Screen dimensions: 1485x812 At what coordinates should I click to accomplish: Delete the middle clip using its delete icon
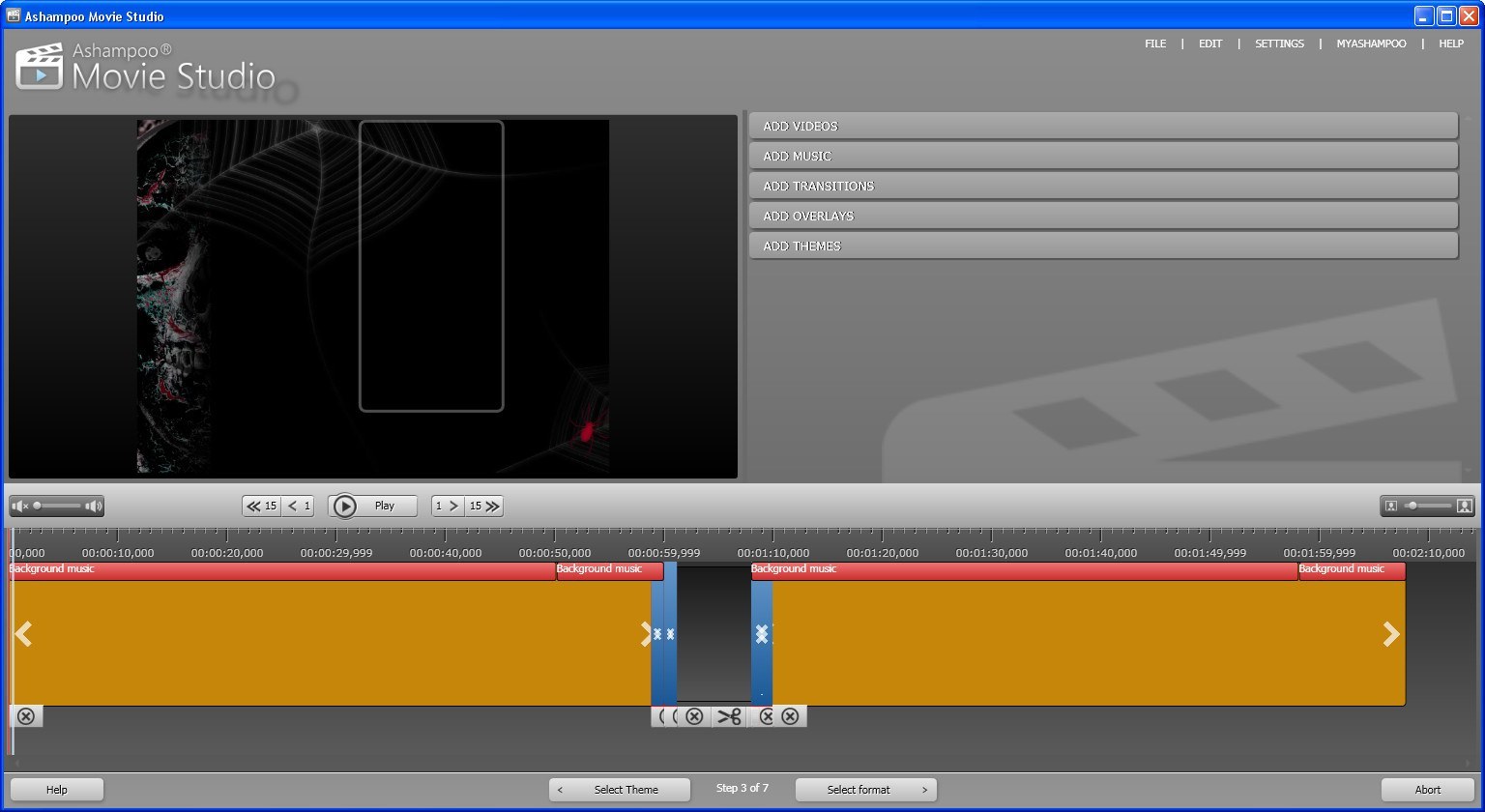click(x=694, y=716)
